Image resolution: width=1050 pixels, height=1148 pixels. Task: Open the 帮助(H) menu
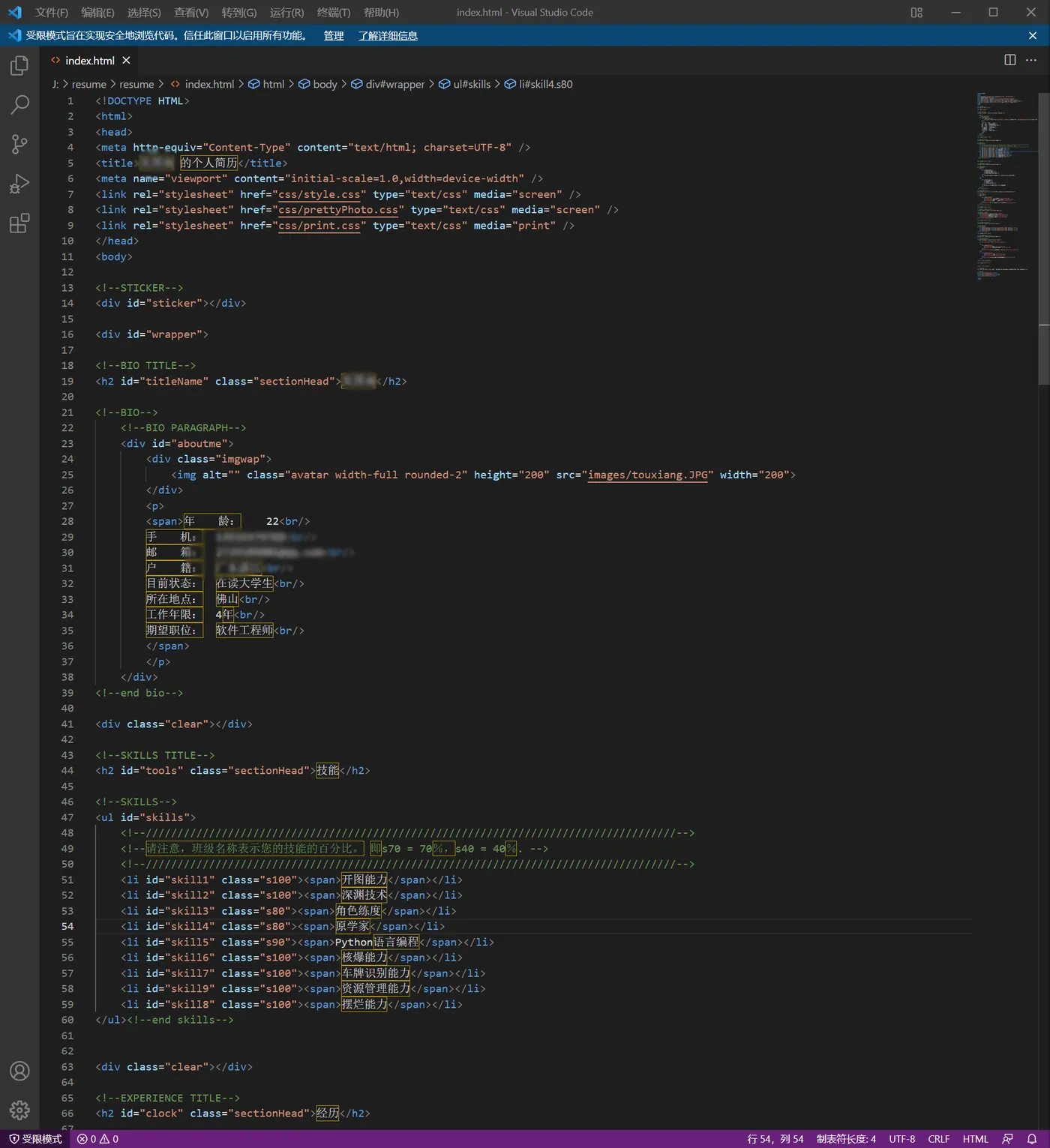(381, 12)
